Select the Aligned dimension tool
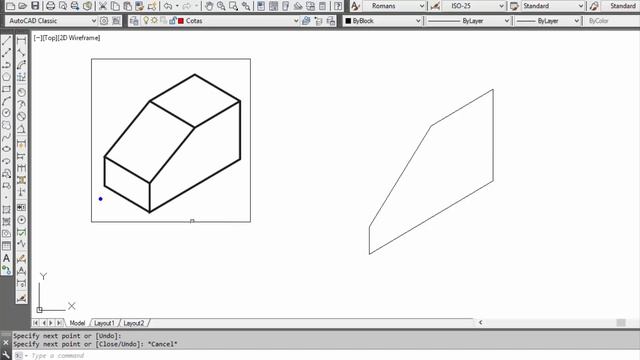The height and width of the screenshot is (360, 640). [x=21, y=53]
